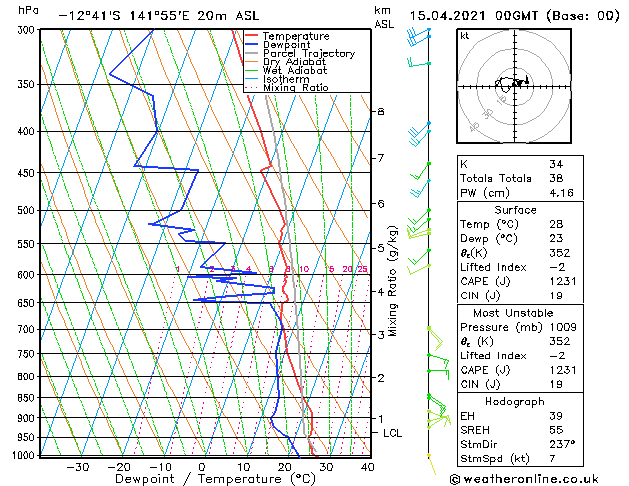Viewport: 629px width, 486px height.
Task: Click the Surface Dewp value 23
Action: (556, 239)
